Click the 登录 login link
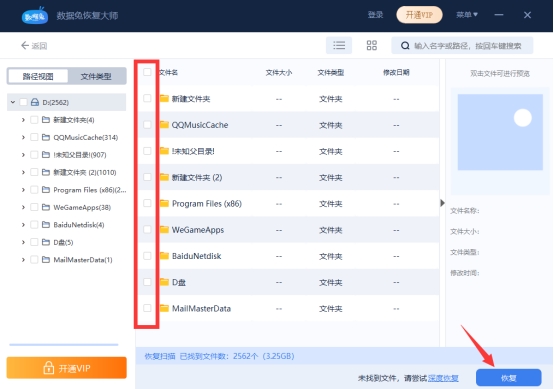 (x=375, y=15)
